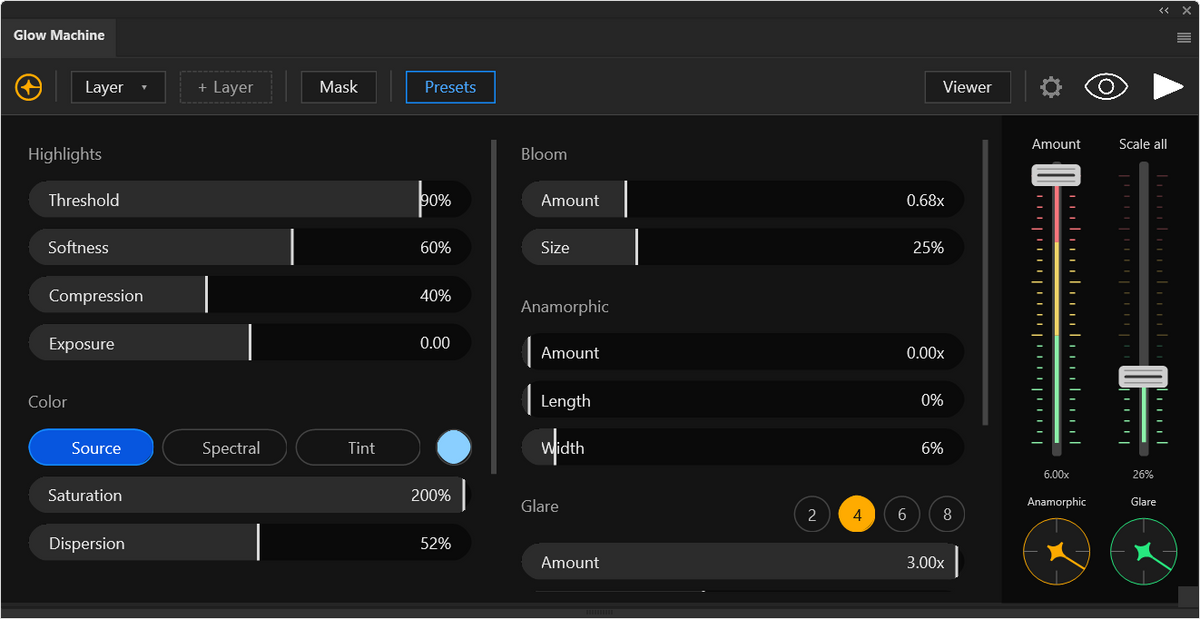Click the Anamorphic Width slider
This screenshot has width=1200, height=619.
pyautogui.click(x=743, y=448)
